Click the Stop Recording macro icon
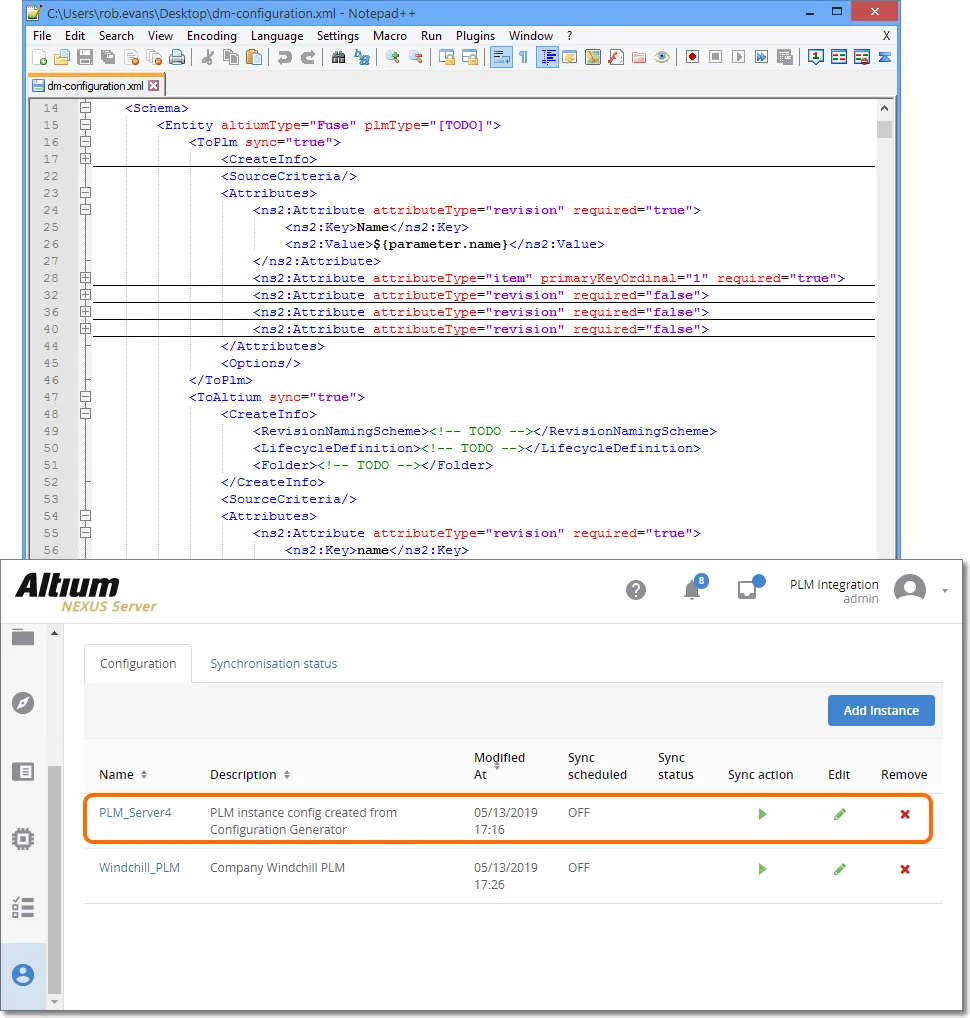This screenshot has height=1018, width=970. coord(715,58)
